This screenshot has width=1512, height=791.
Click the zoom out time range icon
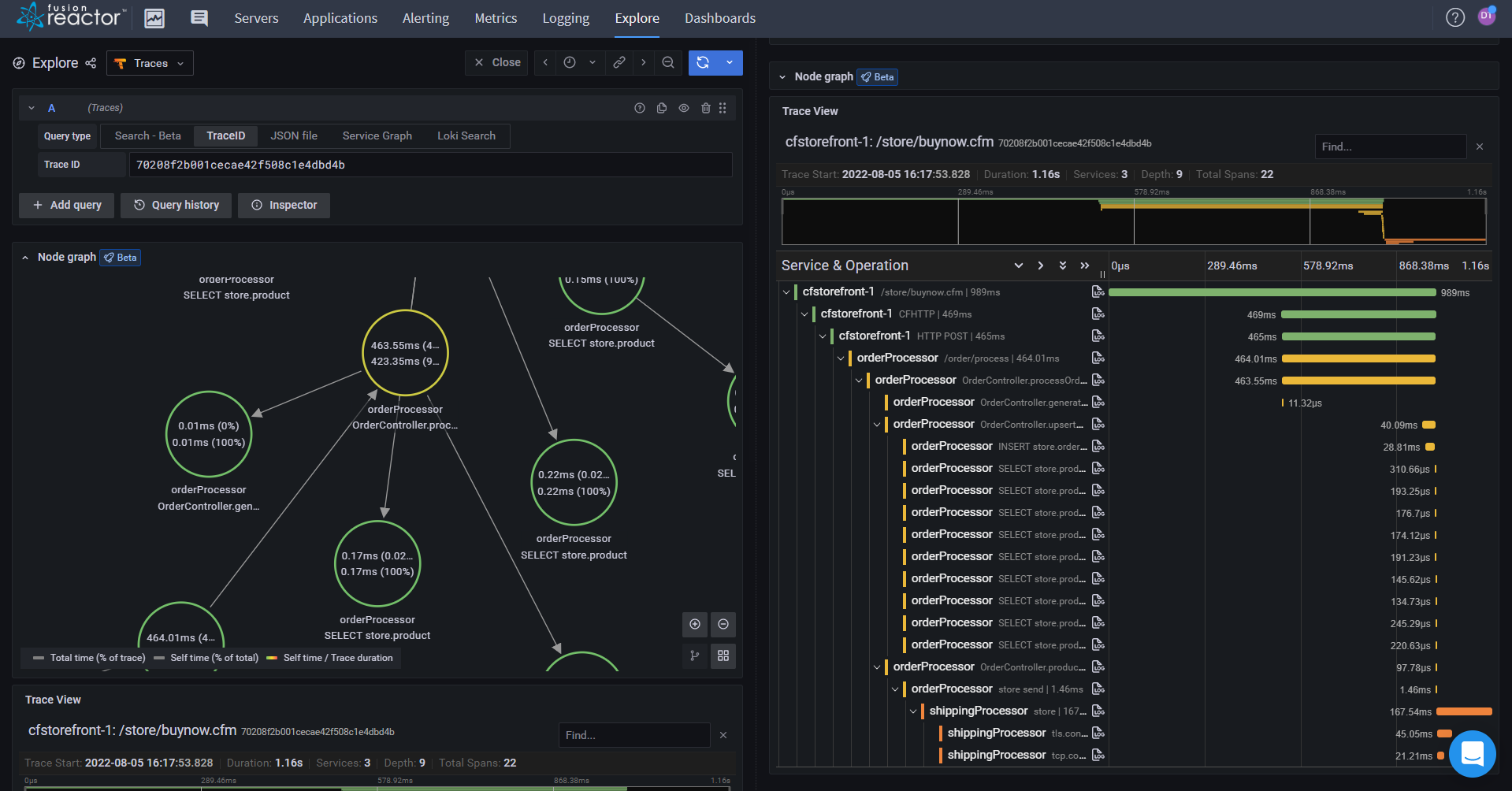click(668, 63)
